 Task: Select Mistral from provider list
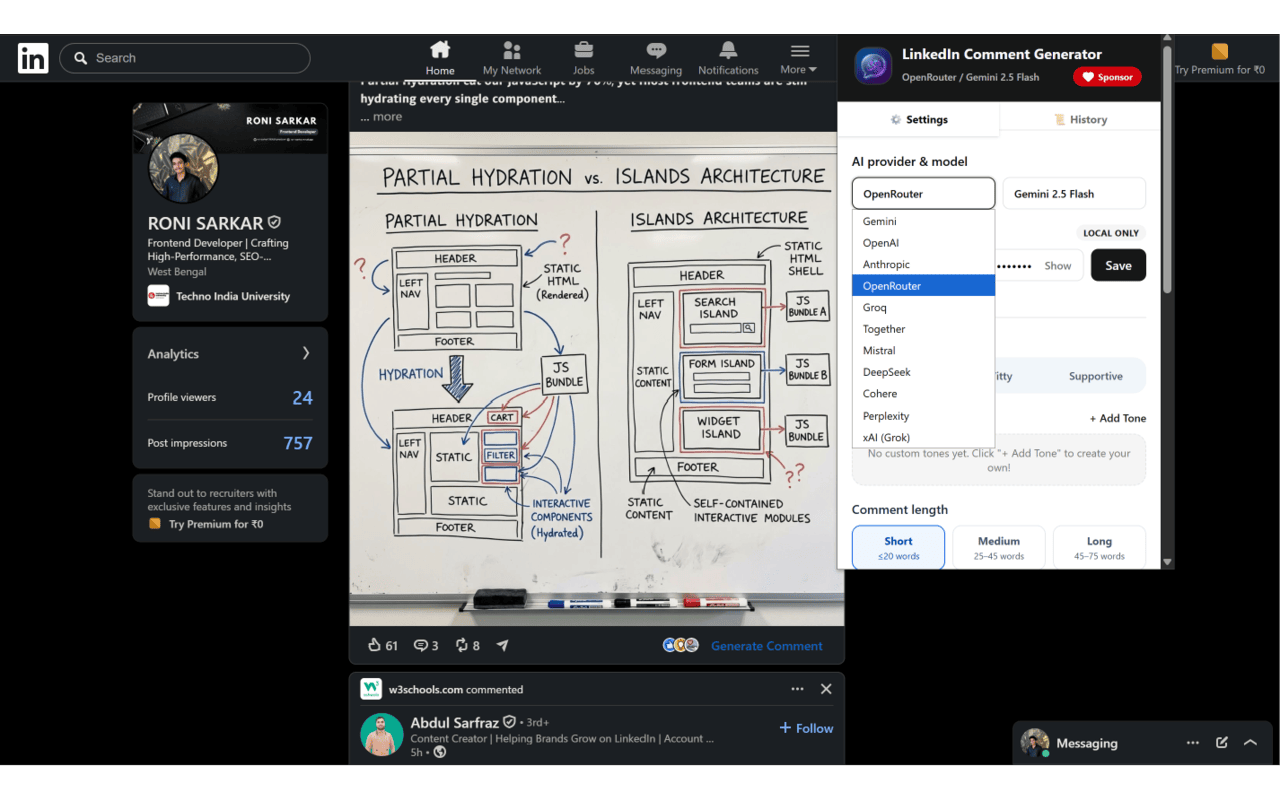(x=923, y=351)
